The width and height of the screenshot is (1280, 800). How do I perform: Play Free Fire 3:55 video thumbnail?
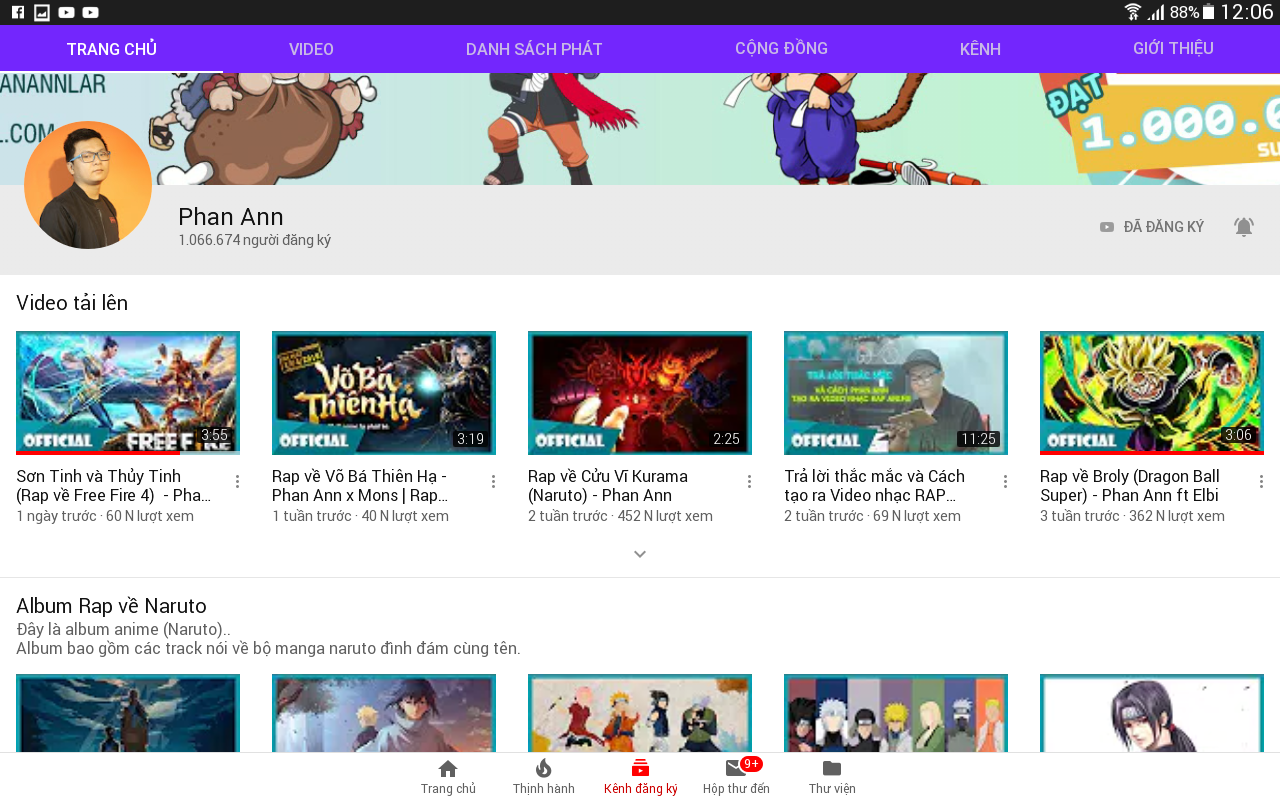[x=128, y=393]
